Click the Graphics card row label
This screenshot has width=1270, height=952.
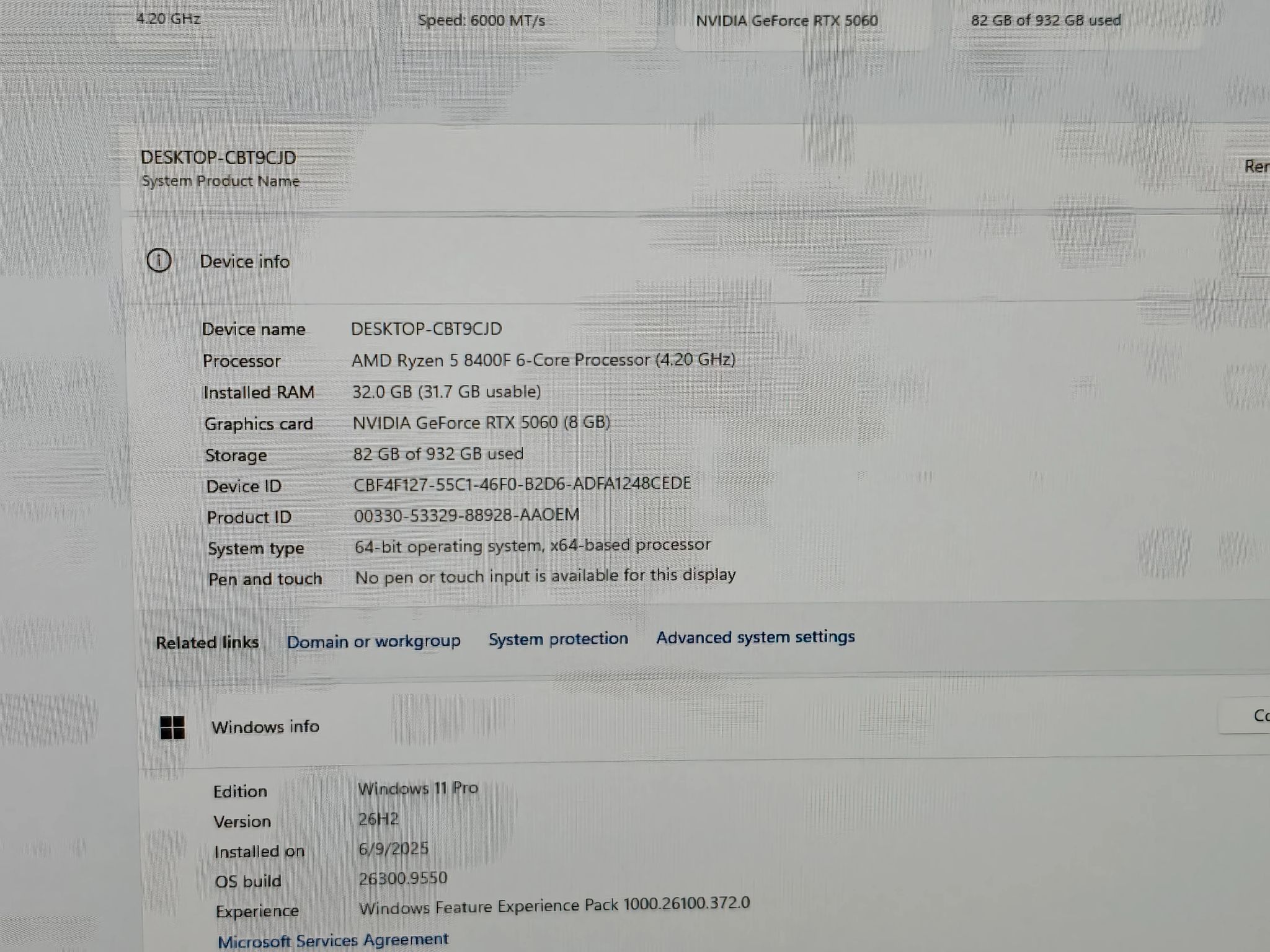[259, 424]
